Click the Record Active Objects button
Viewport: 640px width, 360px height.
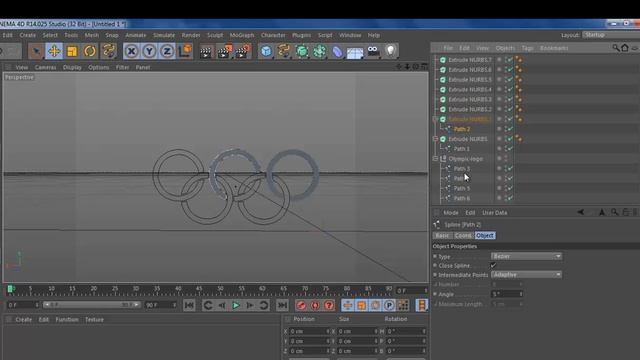(301, 305)
